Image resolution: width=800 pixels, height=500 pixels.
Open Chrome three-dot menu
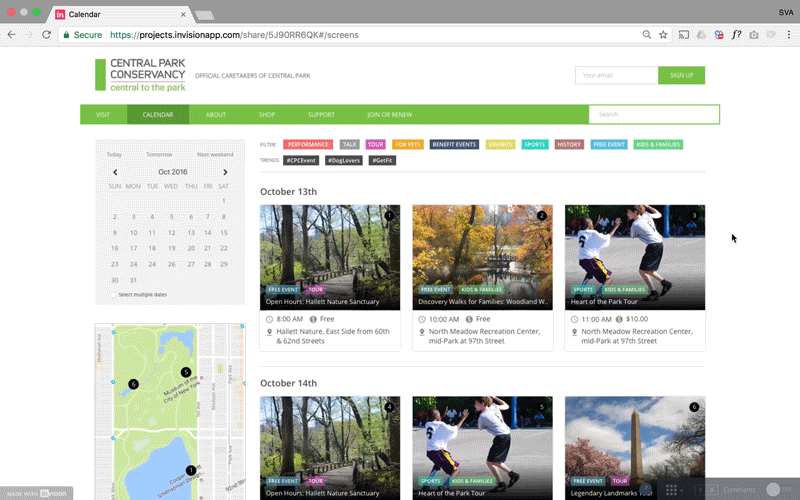click(x=789, y=35)
